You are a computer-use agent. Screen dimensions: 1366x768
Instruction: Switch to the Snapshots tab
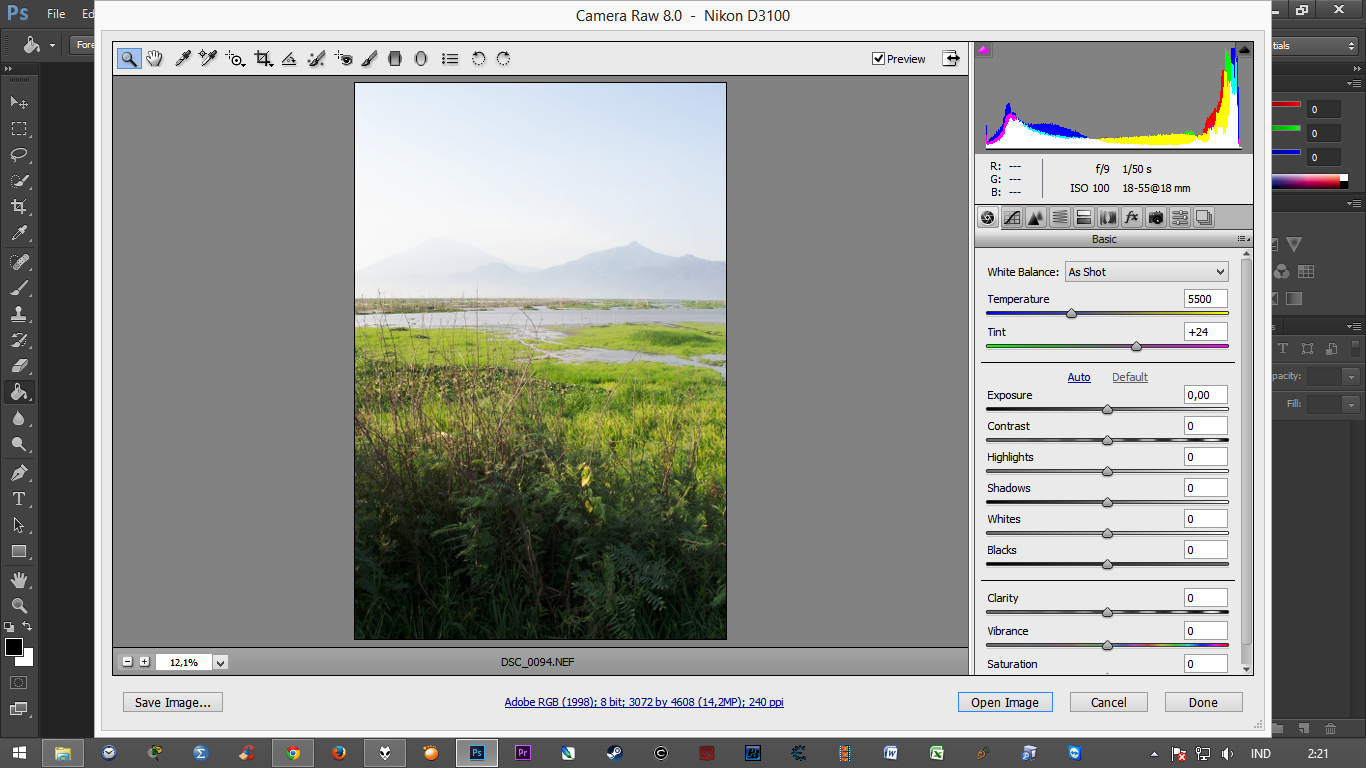(1204, 217)
